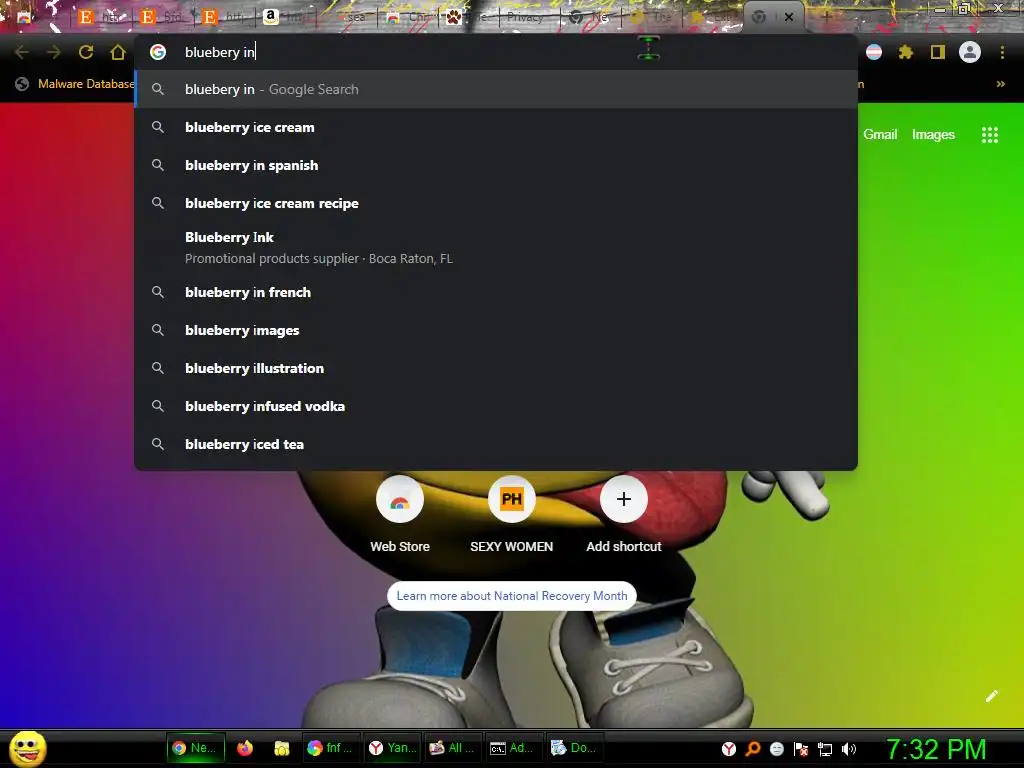Open the smiley face Start button
Screen dimensions: 1024x768
click(x=28, y=748)
